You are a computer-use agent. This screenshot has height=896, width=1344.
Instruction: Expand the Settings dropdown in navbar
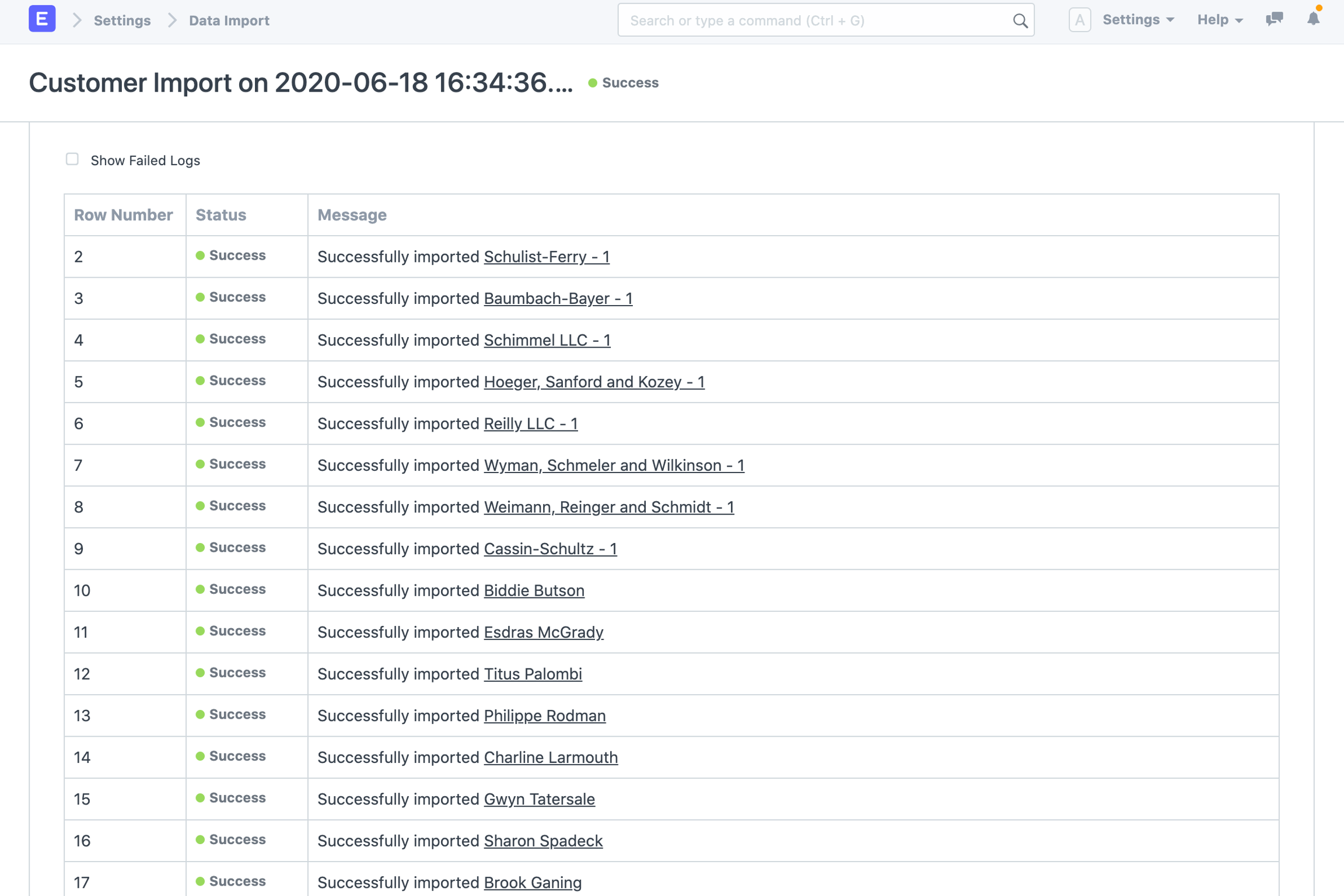tap(1137, 20)
